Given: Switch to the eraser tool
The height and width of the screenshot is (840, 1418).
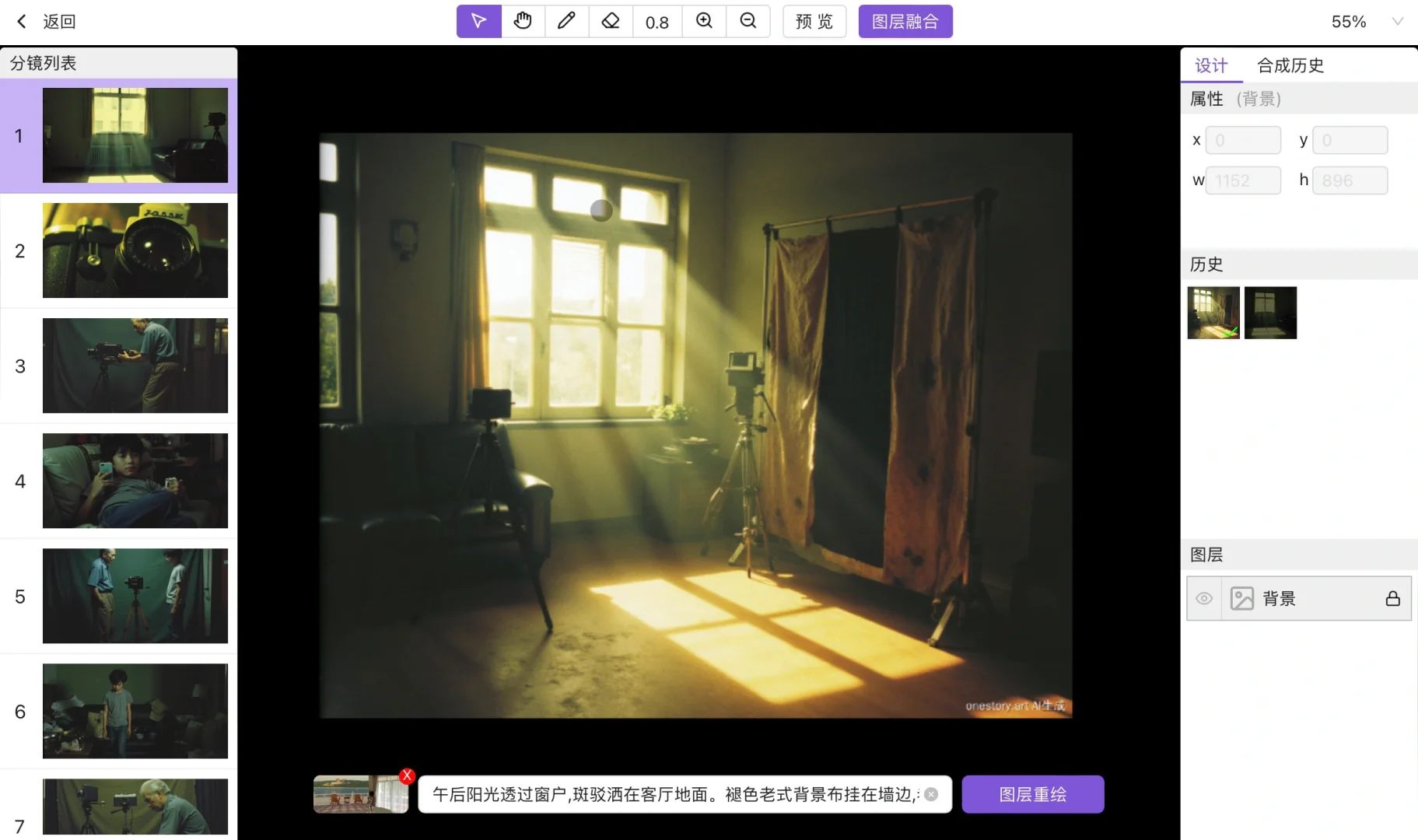Looking at the screenshot, I should (x=610, y=21).
